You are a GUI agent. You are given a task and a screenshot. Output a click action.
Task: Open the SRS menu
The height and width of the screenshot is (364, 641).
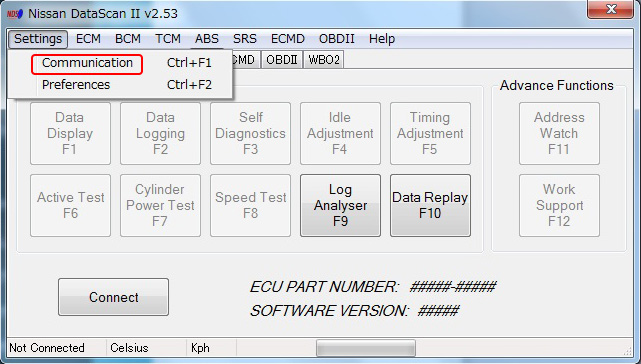(245, 39)
